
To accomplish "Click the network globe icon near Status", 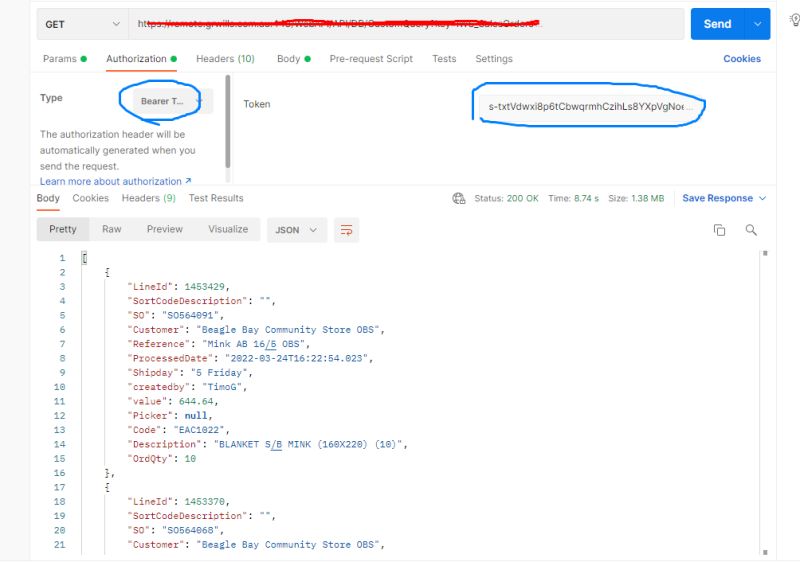I will click(459, 198).
